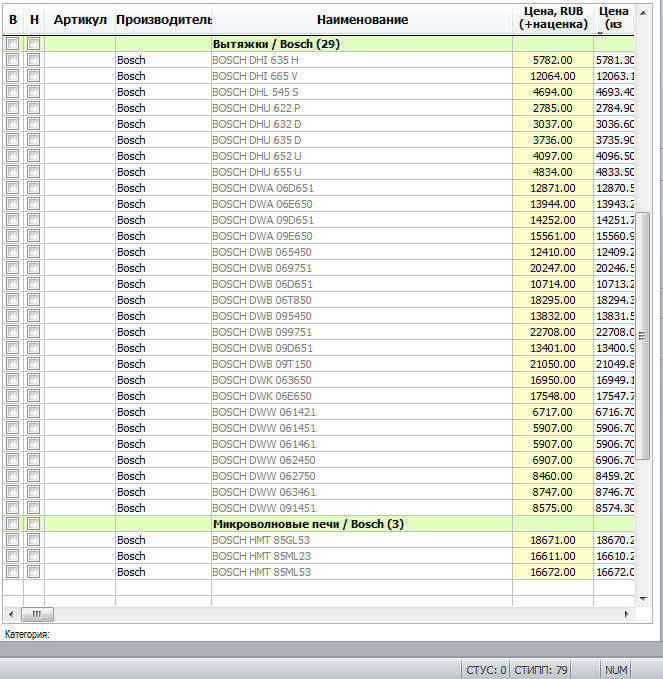The height and width of the screenshot is (679, 663).
Task: Select the BOSCH DWB 095450 name cell
Action: (362, 316)
